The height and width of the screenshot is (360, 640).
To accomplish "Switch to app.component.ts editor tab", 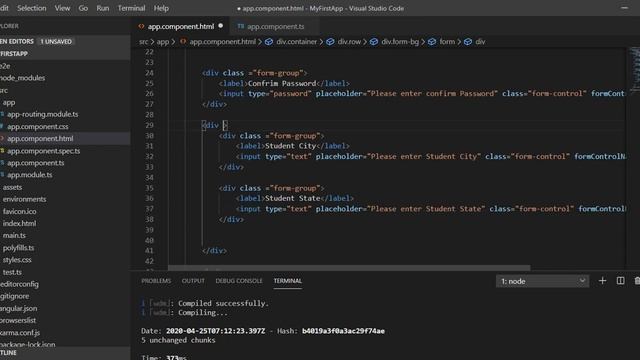I will (276, 26).
